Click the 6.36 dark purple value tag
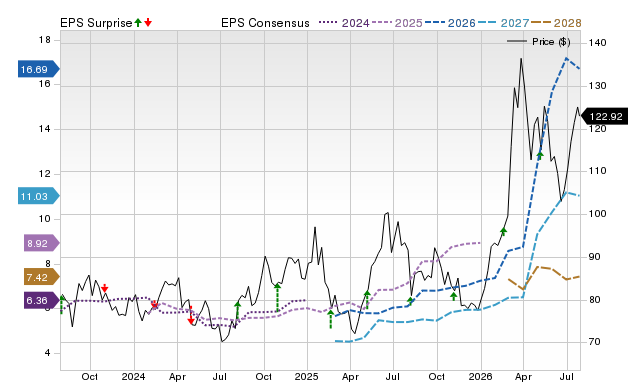 pos(42,300)
